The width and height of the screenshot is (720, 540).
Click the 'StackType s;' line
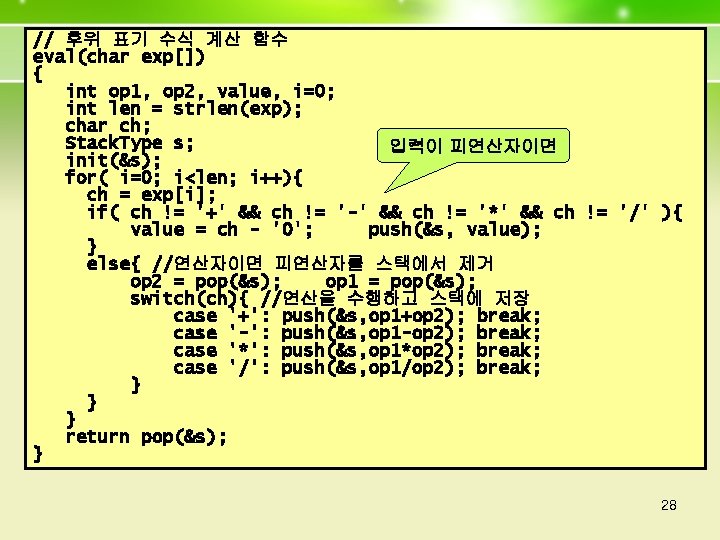tap(129, 143)
